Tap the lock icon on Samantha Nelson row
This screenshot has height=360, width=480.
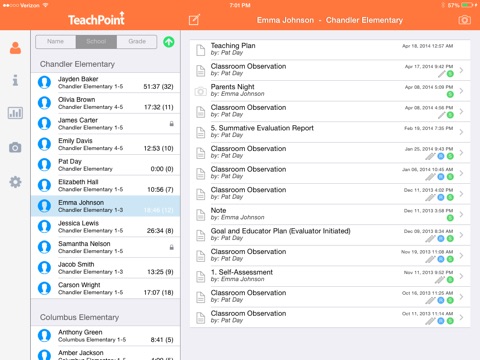171,247
